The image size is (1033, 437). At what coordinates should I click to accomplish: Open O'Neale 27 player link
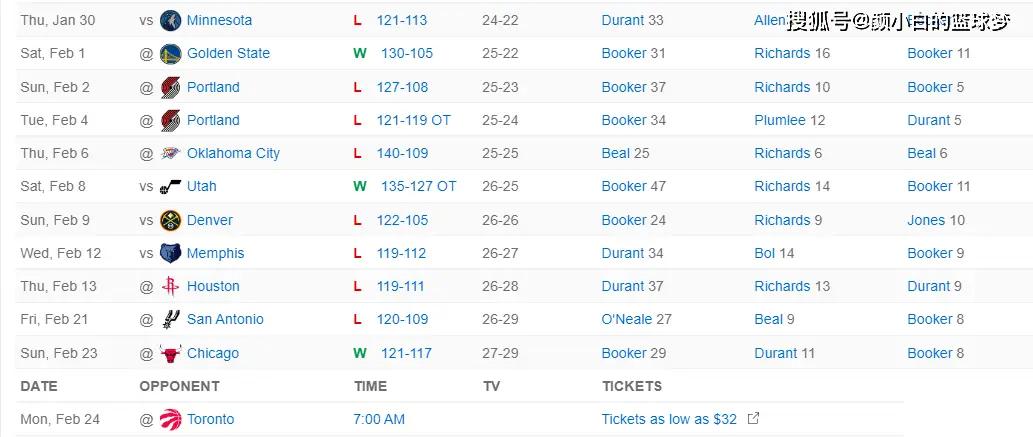[636, 320]
